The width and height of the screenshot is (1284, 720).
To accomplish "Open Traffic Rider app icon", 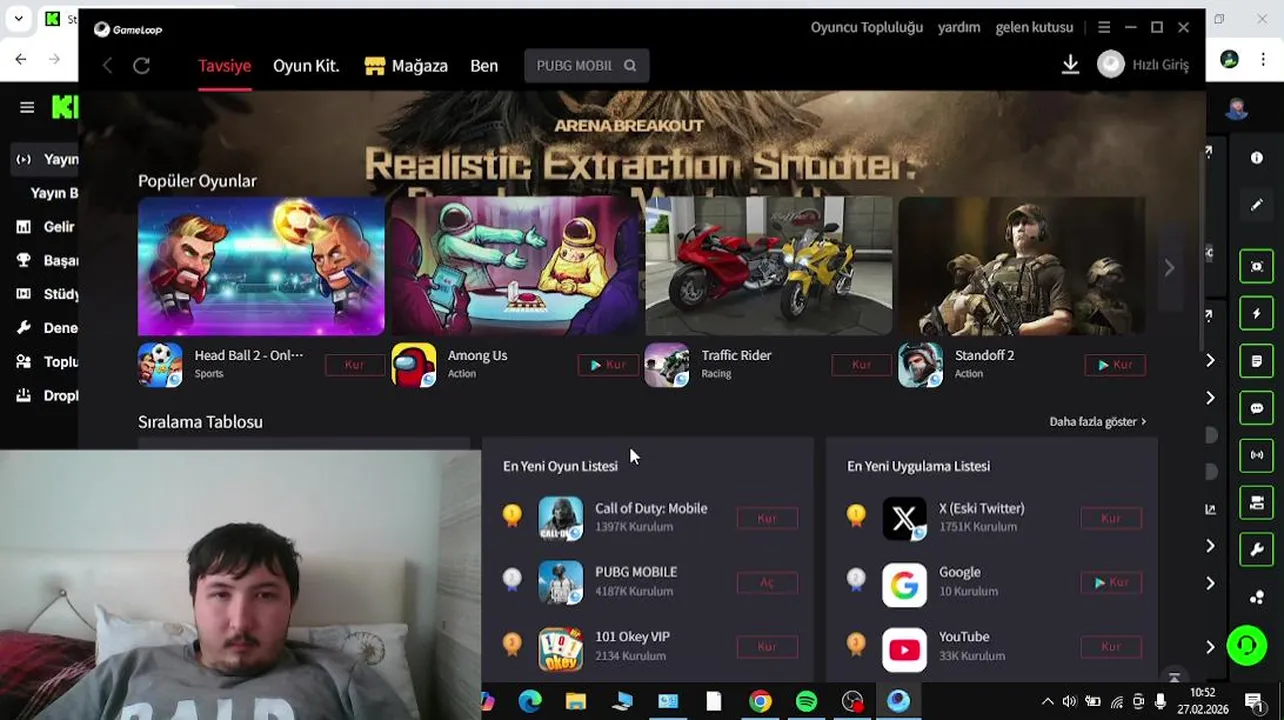I will click(667, 364).
